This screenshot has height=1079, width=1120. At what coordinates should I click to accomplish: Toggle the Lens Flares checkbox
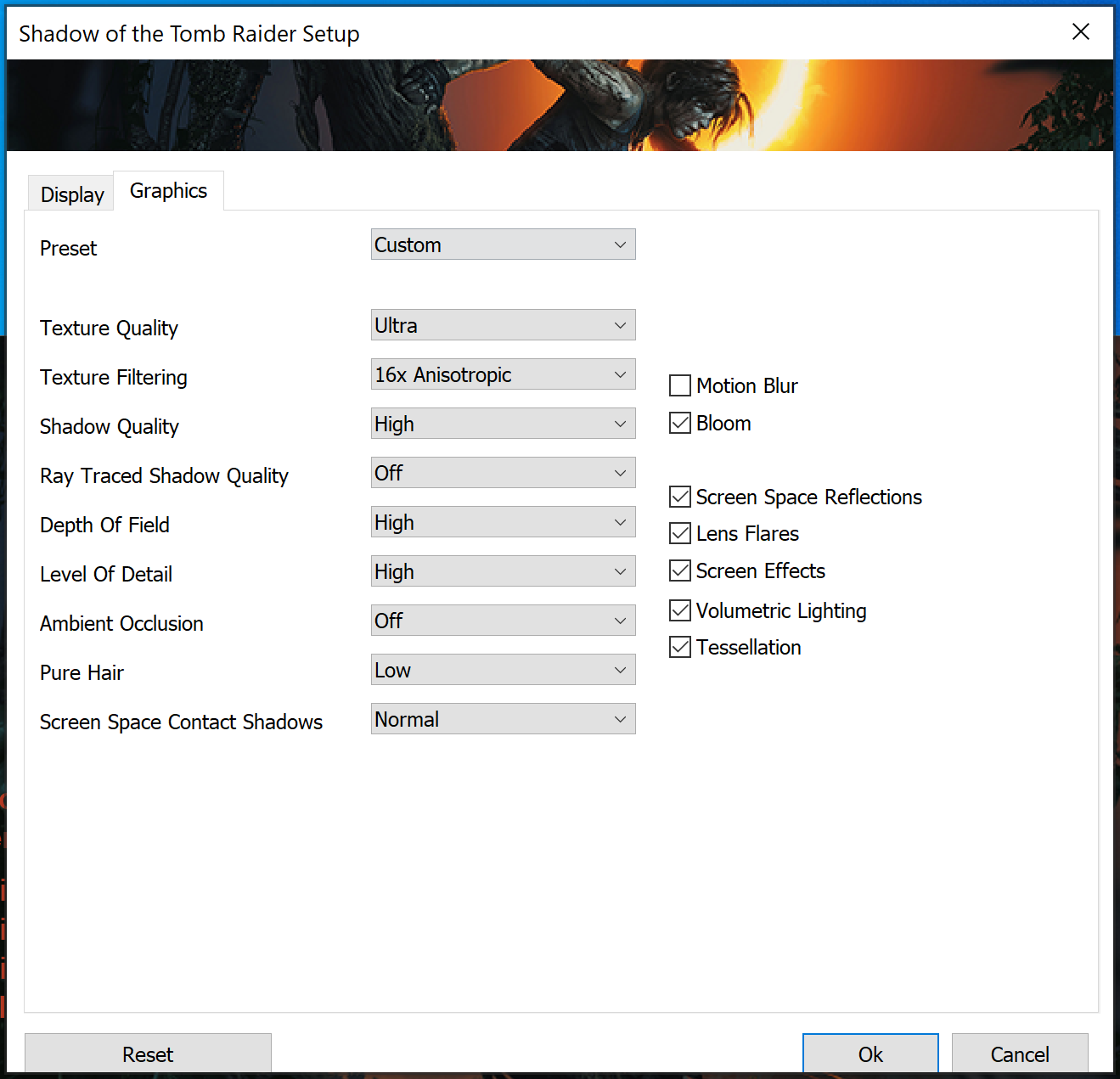pos(680,533)
